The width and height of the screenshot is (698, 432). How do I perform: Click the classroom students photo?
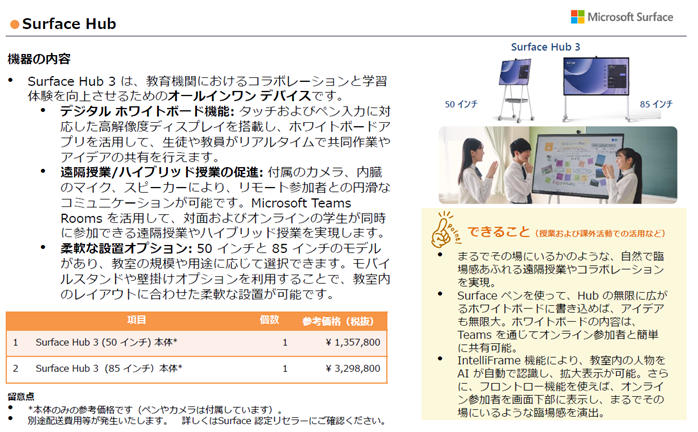point(558,165)
